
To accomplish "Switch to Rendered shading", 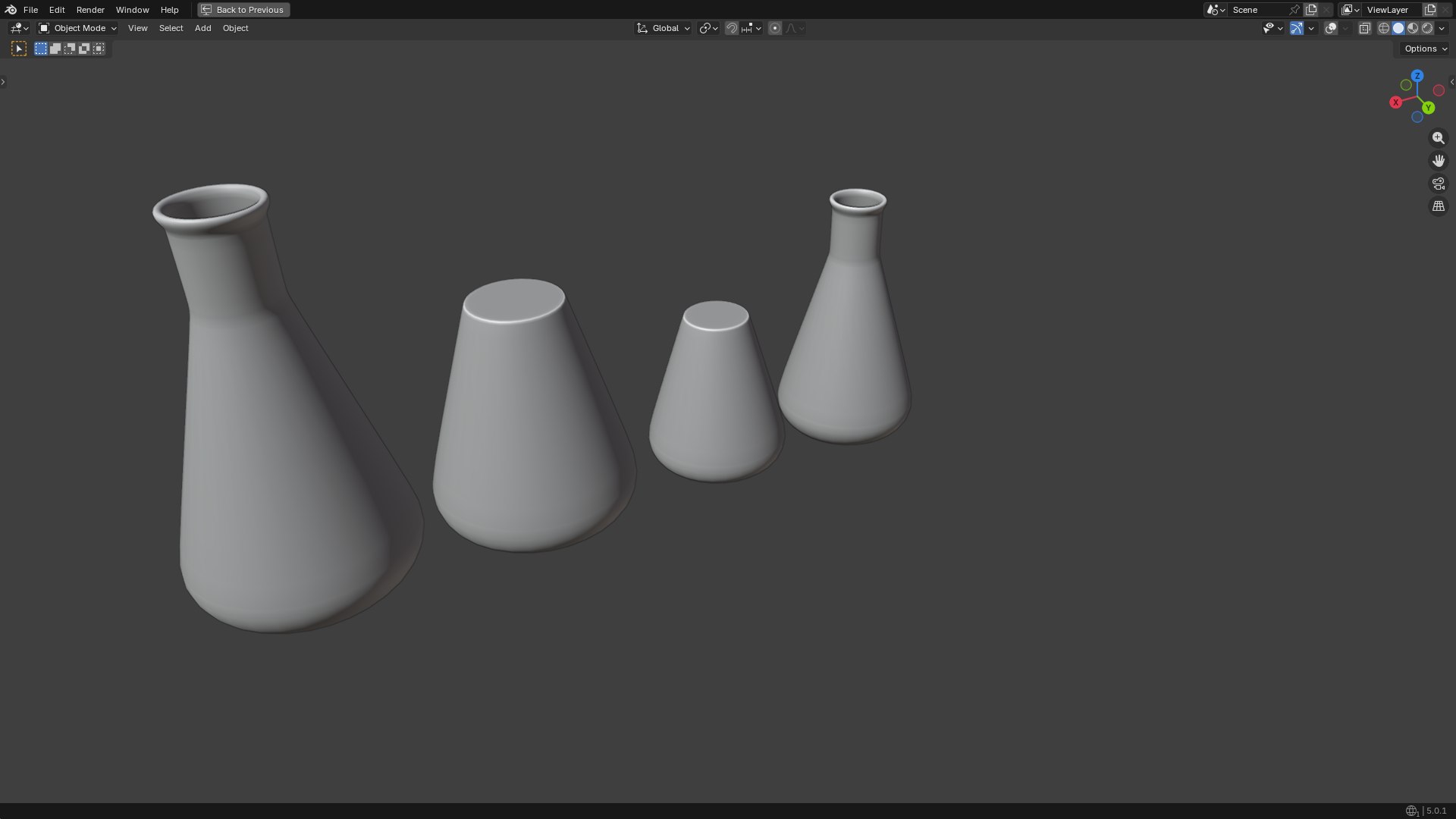I will pos(1427,28).
